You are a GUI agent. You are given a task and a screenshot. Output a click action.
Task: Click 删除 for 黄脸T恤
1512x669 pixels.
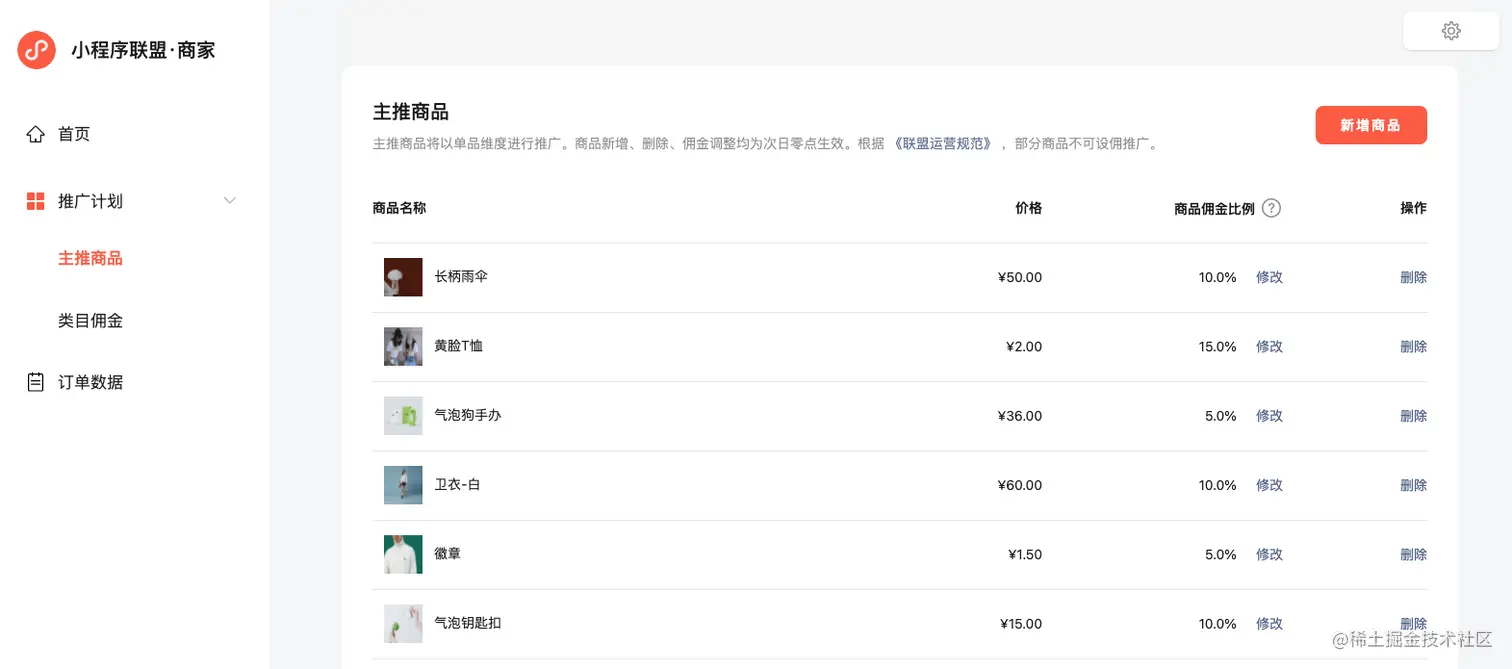(x=1413, y=346)
